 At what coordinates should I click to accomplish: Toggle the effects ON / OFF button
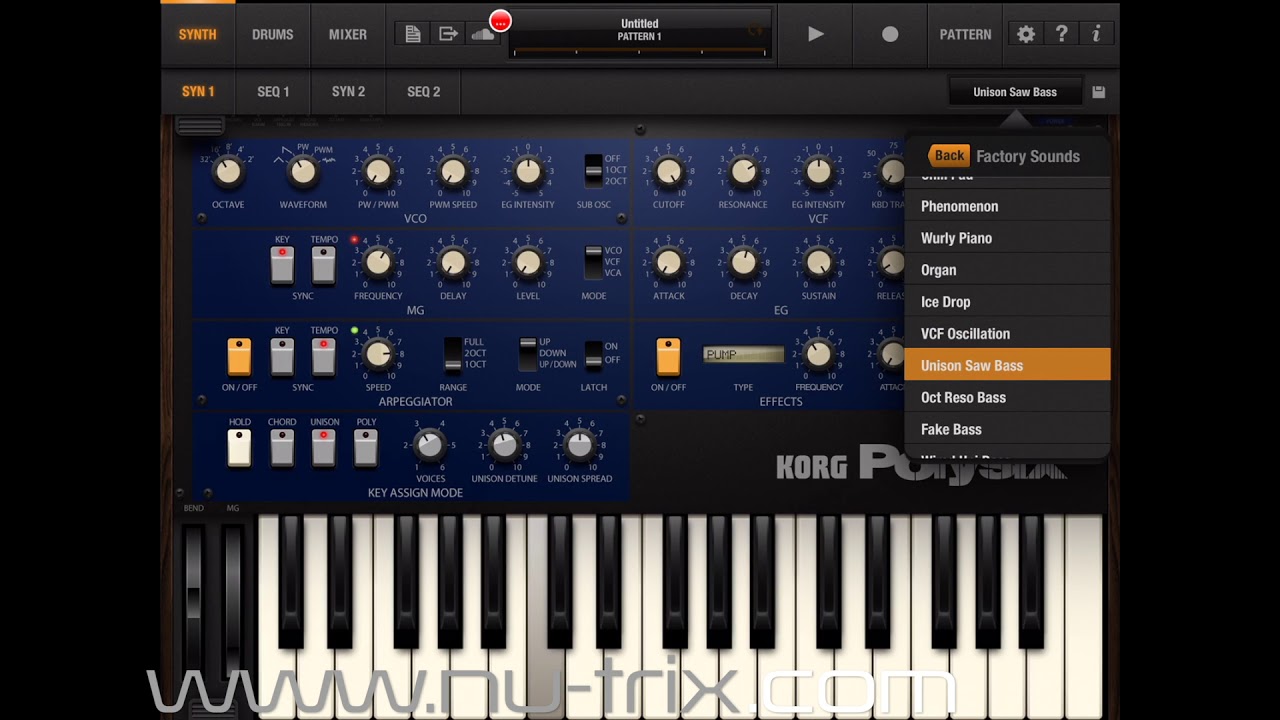(x=668, y=357)
